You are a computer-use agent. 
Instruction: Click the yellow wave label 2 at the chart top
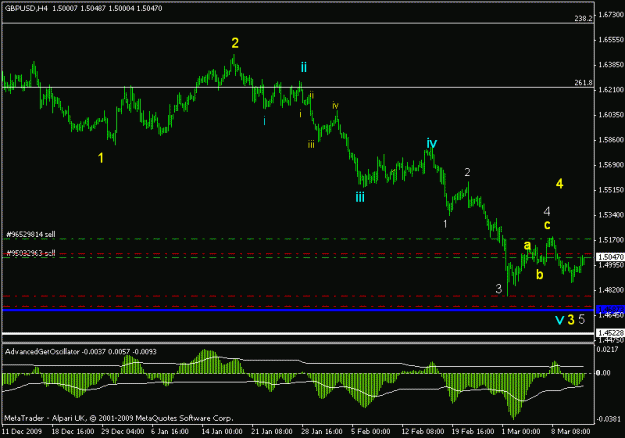pyautogui.click(x=235, y=43)
